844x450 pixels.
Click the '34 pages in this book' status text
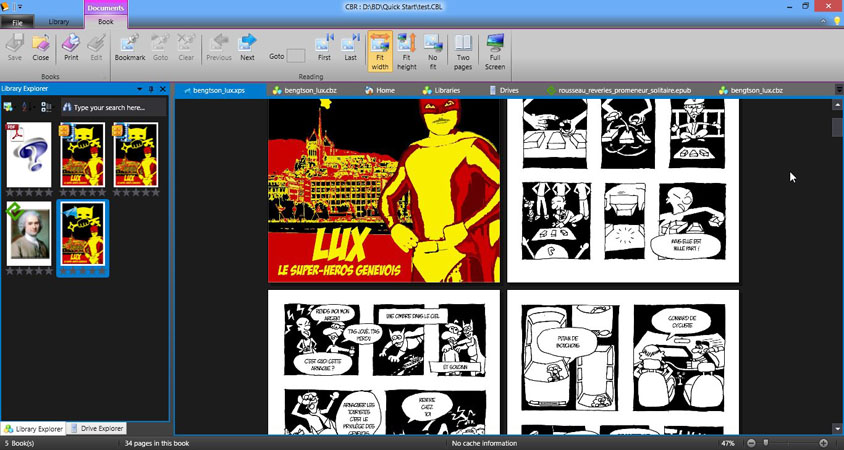pos(157,444)
